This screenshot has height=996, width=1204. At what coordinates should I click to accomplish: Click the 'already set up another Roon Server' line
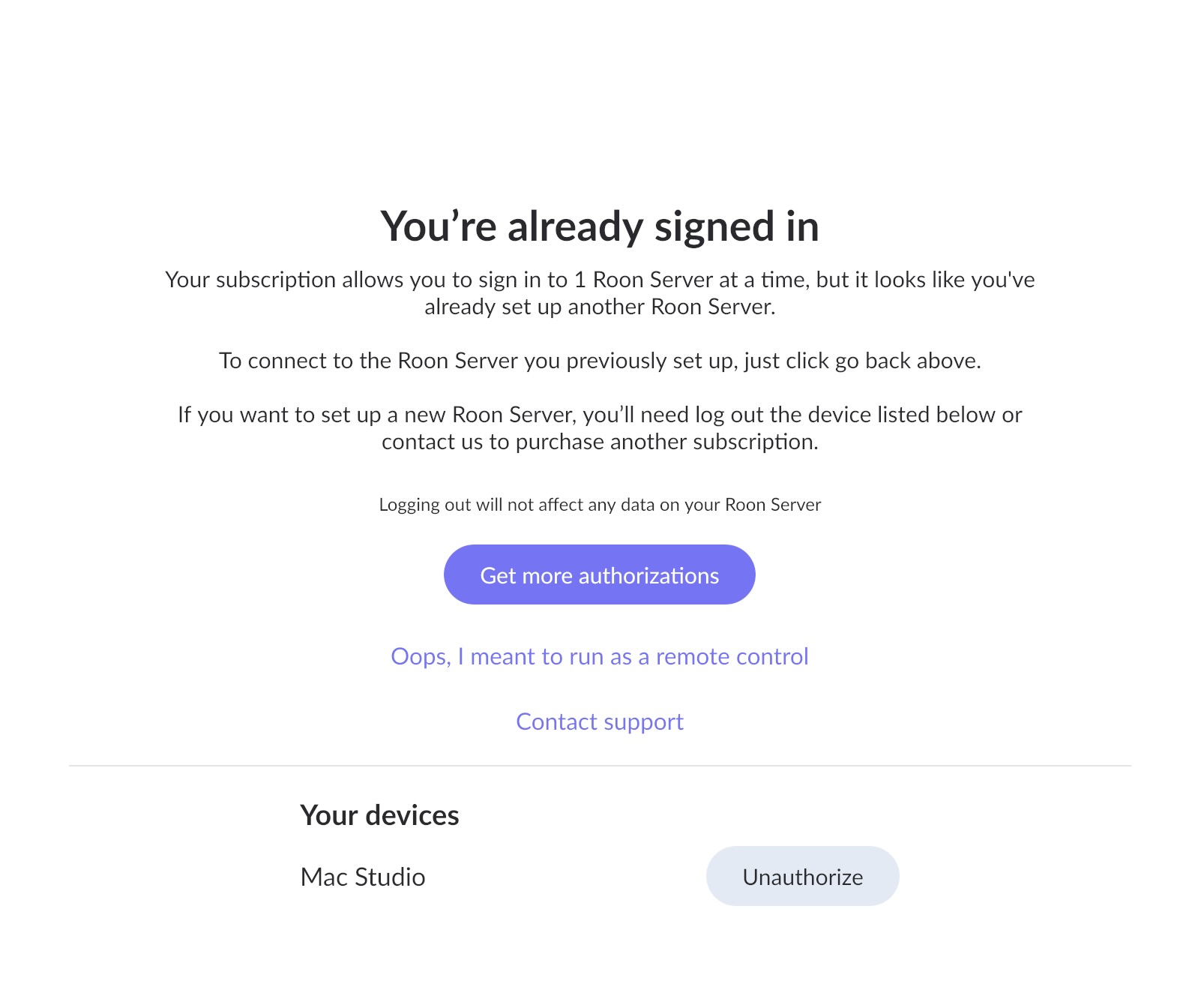[x=600, y=307]
